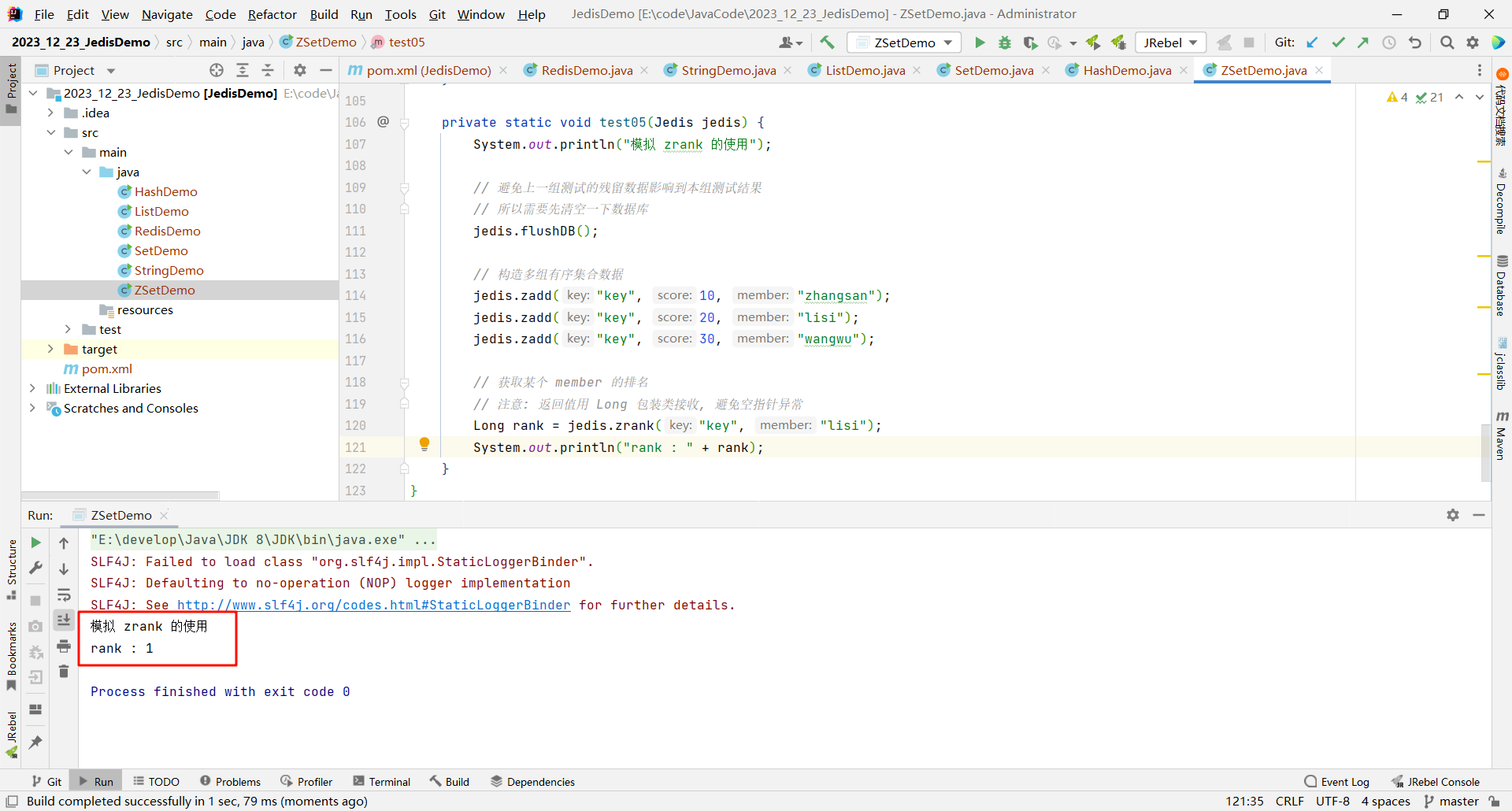Expand Scratches and Consoles node
1512x811 pixels.
point(32,408)
